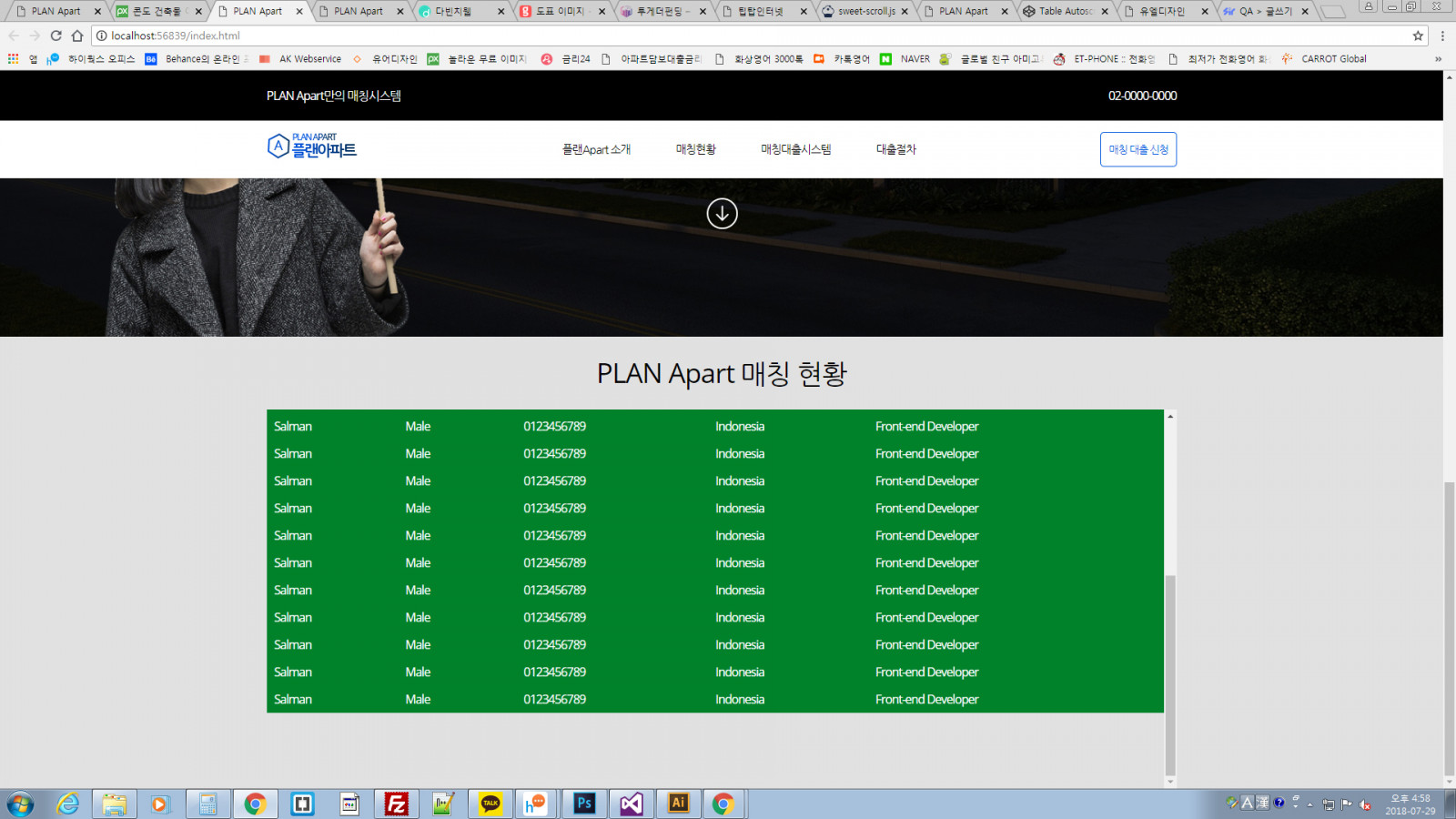Open Chrome's three-dot menu

pos(1442,35)
